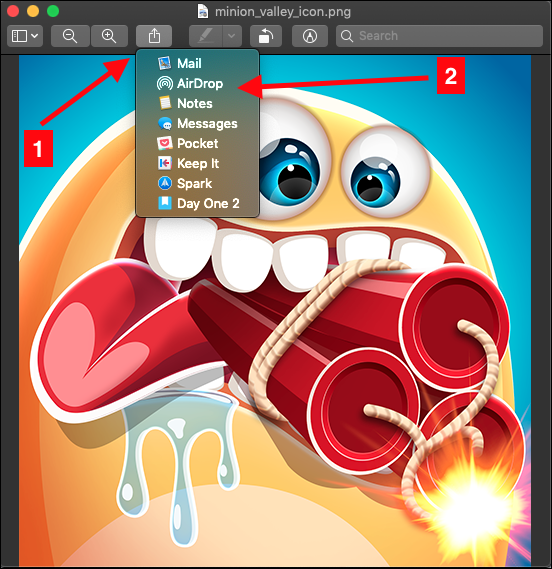This screenshot has height=569, width=552.
Task: Expand the highlight color dropdown arrow
Action: point(232,36)
